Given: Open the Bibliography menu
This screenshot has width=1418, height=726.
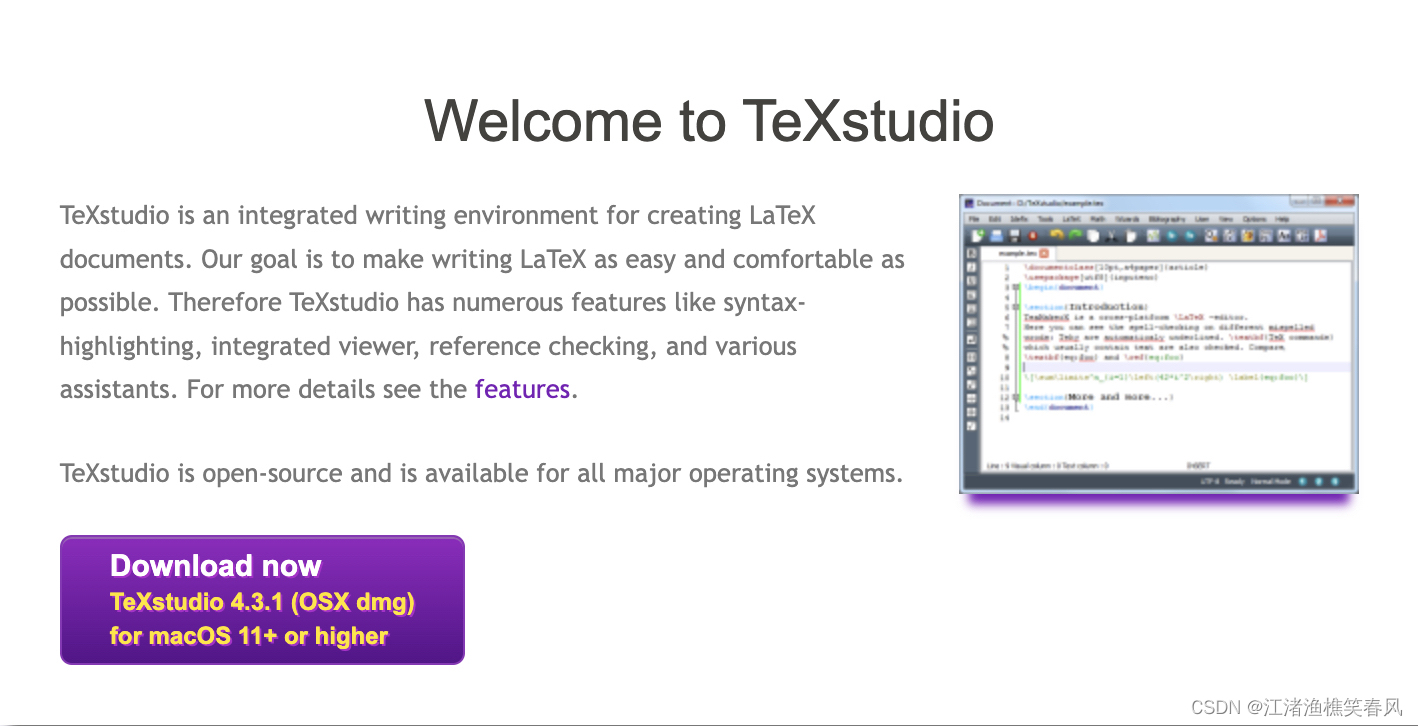Looking at the screenshot, I should click(x=1167, y=219).
